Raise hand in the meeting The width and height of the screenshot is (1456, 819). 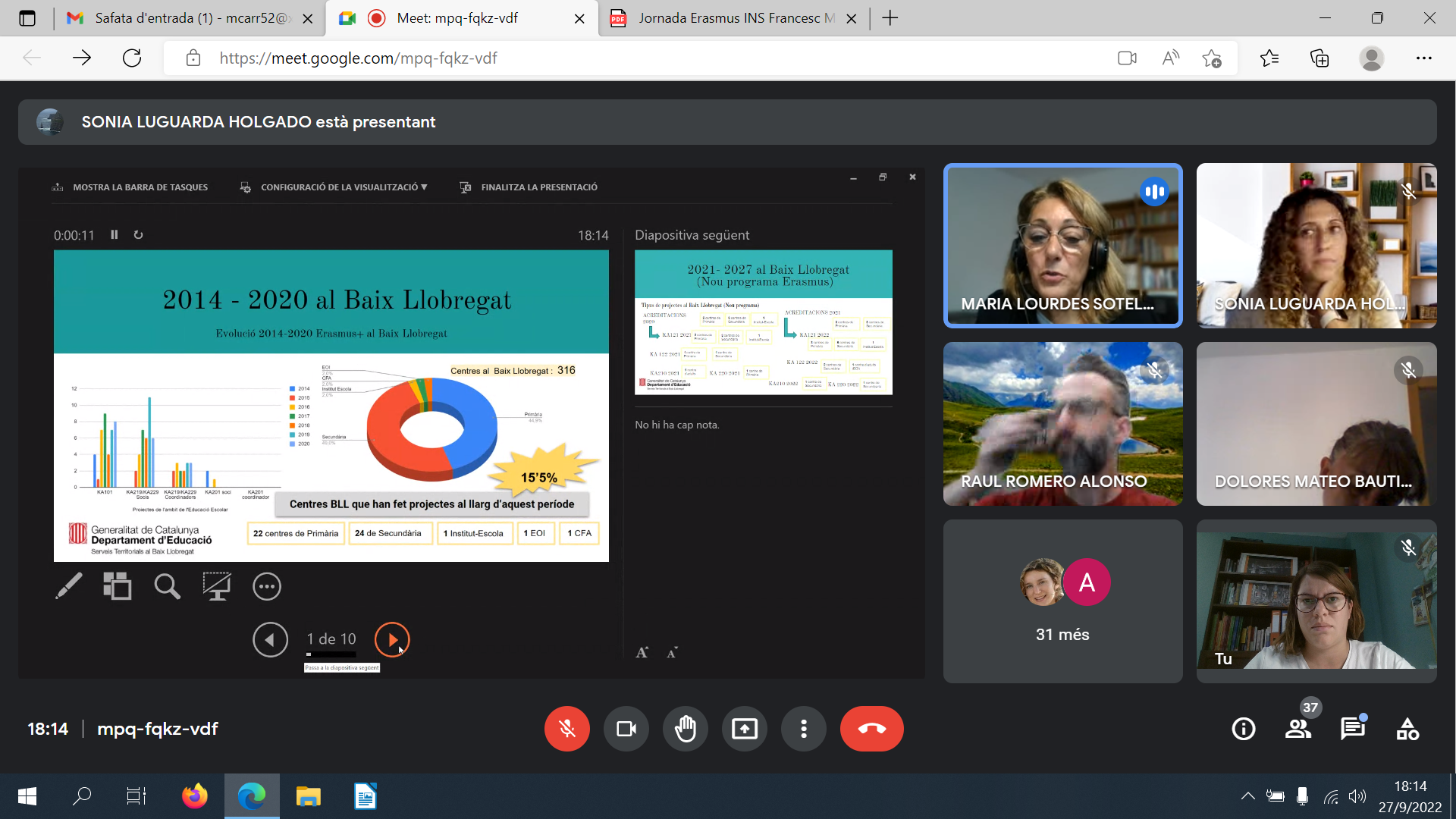pos(686,729)
